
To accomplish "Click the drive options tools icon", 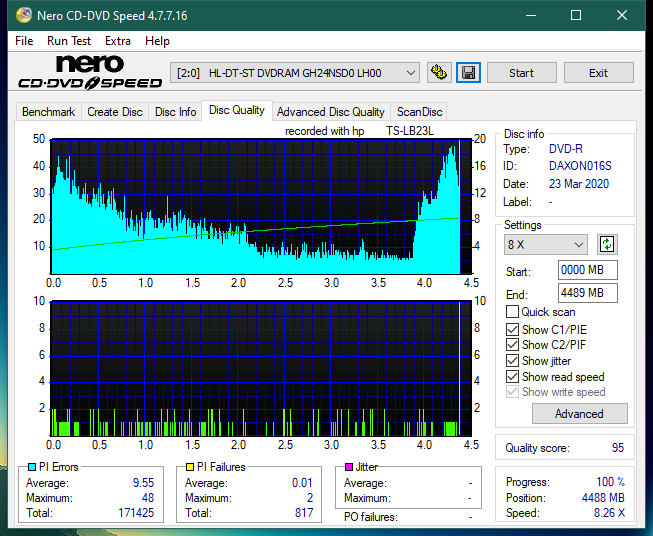I will pyautogui.click(x=439, y=73).
